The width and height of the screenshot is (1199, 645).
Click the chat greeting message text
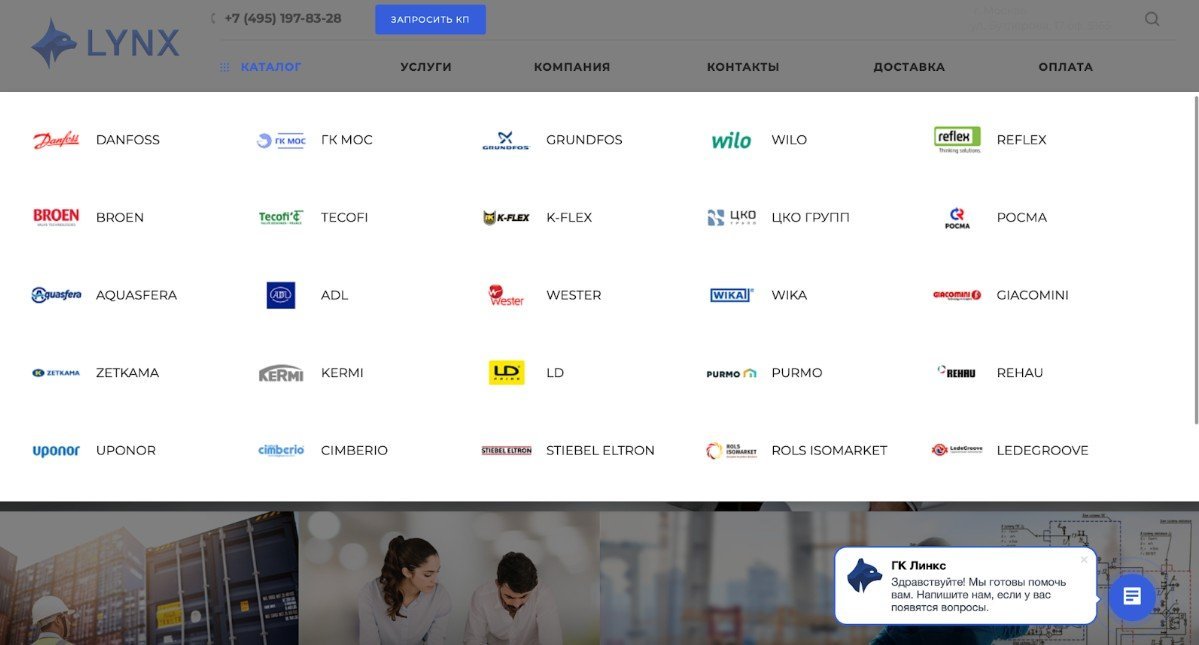point(978,595)
